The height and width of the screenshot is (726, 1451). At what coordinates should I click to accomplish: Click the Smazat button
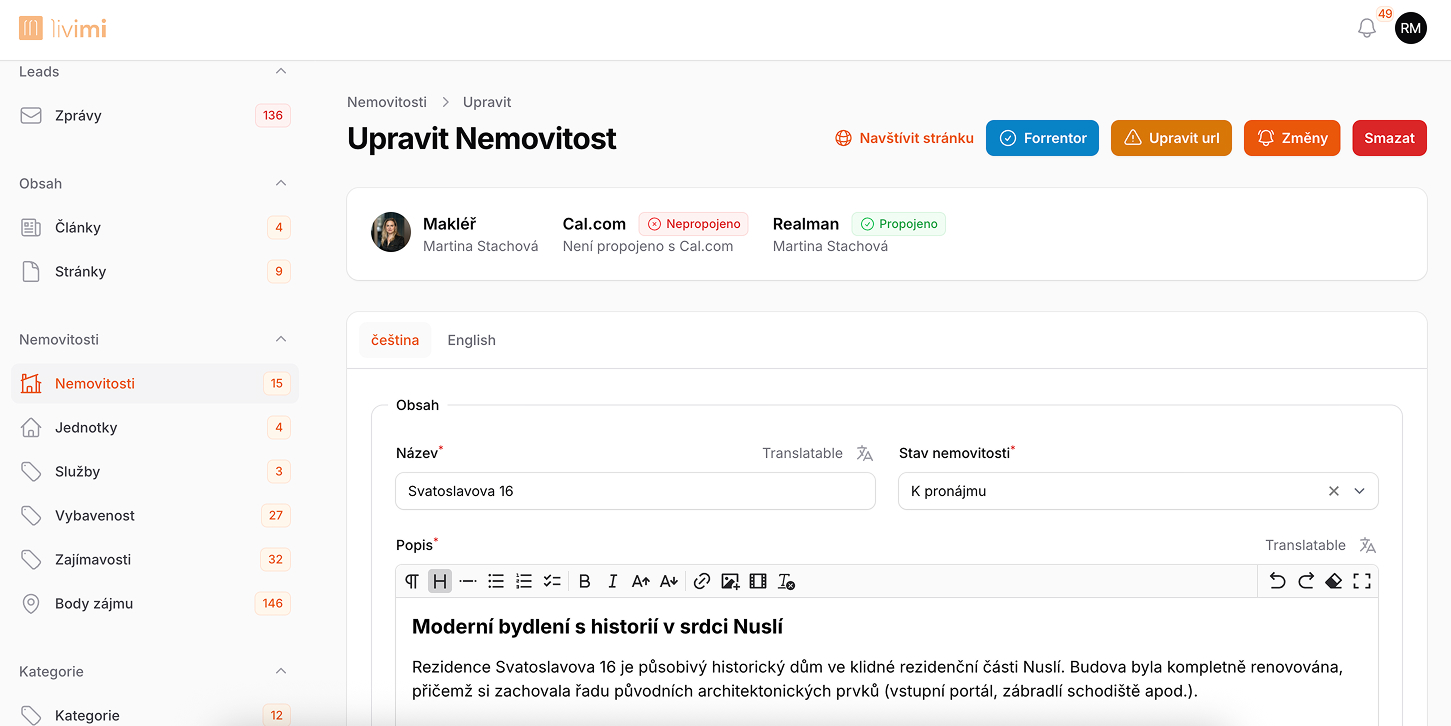click(x=1389, y=138)
